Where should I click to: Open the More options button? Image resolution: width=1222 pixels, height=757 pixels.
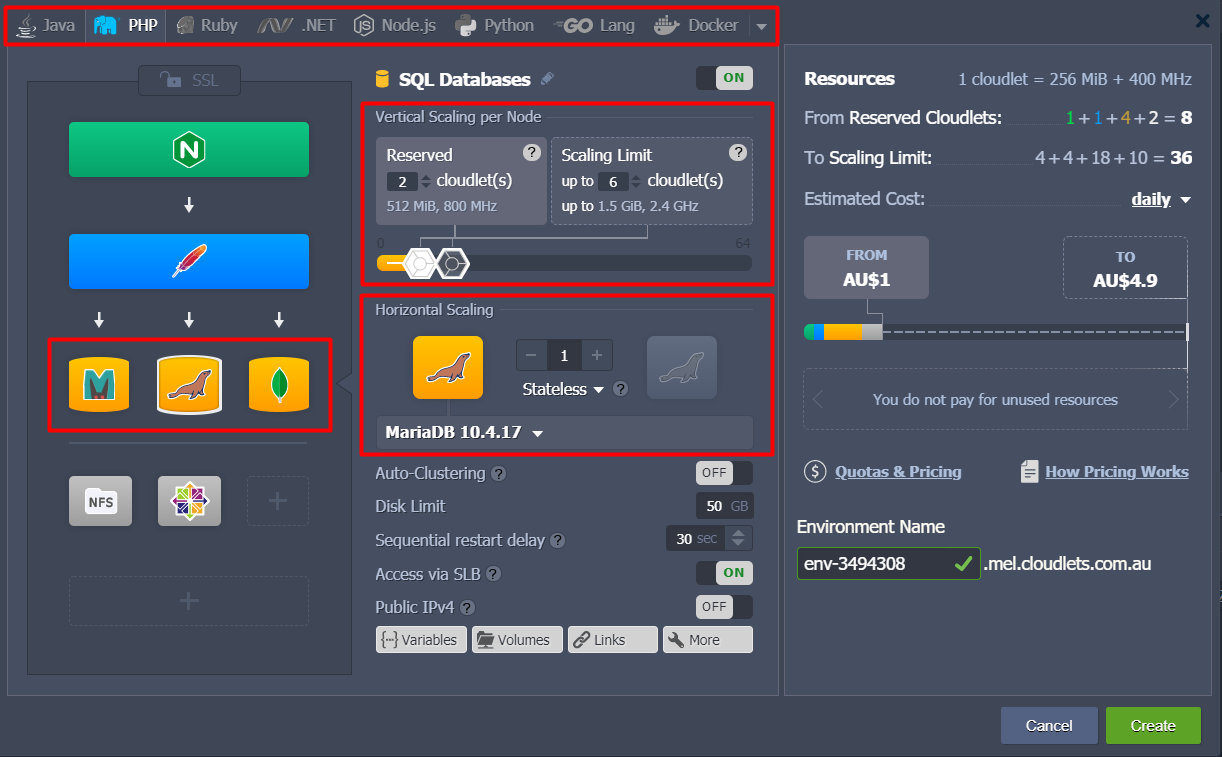[707, 640]
